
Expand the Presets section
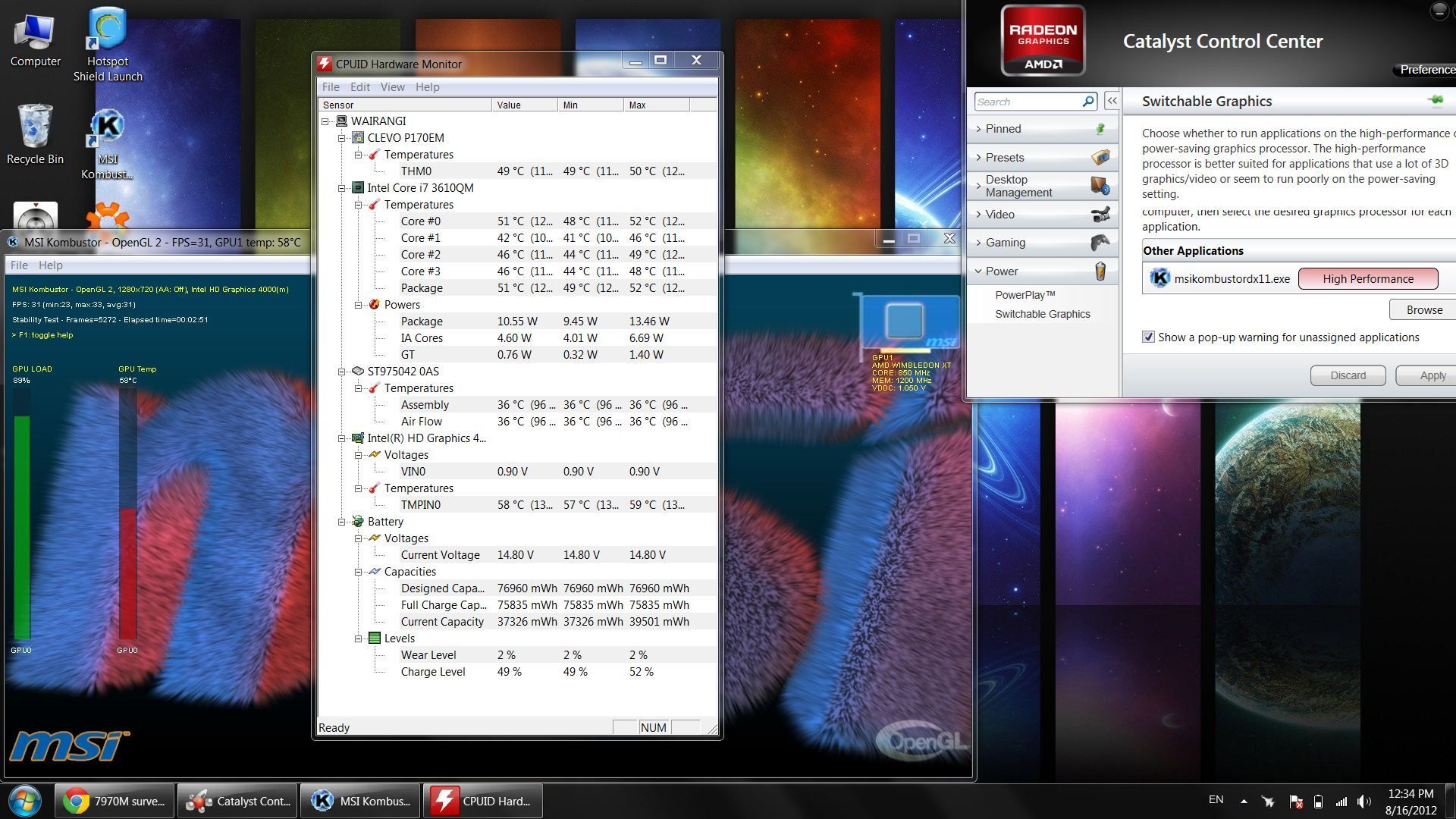click(x=1005, y=158)
